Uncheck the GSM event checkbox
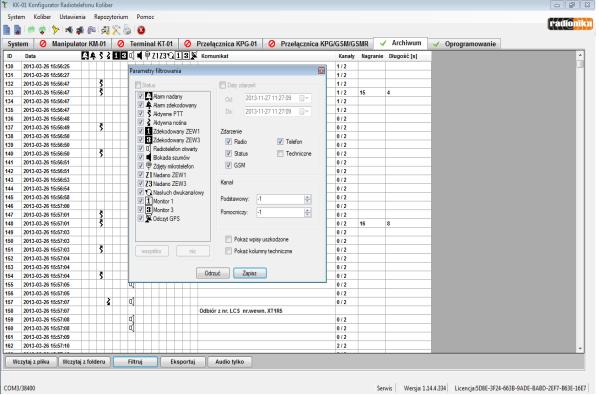Screen dimensions: 599x395 click(228, 165)
